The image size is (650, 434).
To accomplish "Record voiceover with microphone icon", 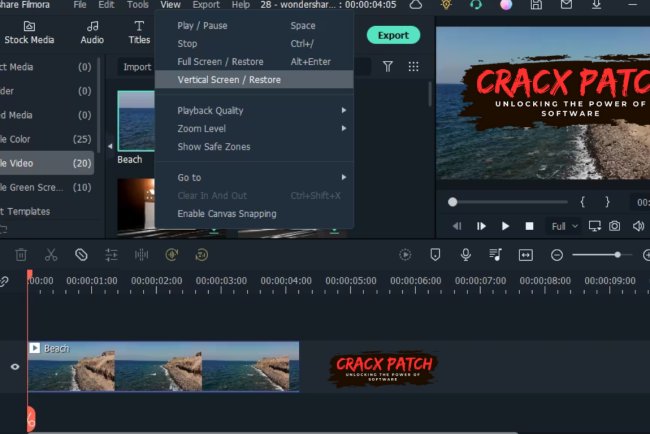I will (466, 255).
